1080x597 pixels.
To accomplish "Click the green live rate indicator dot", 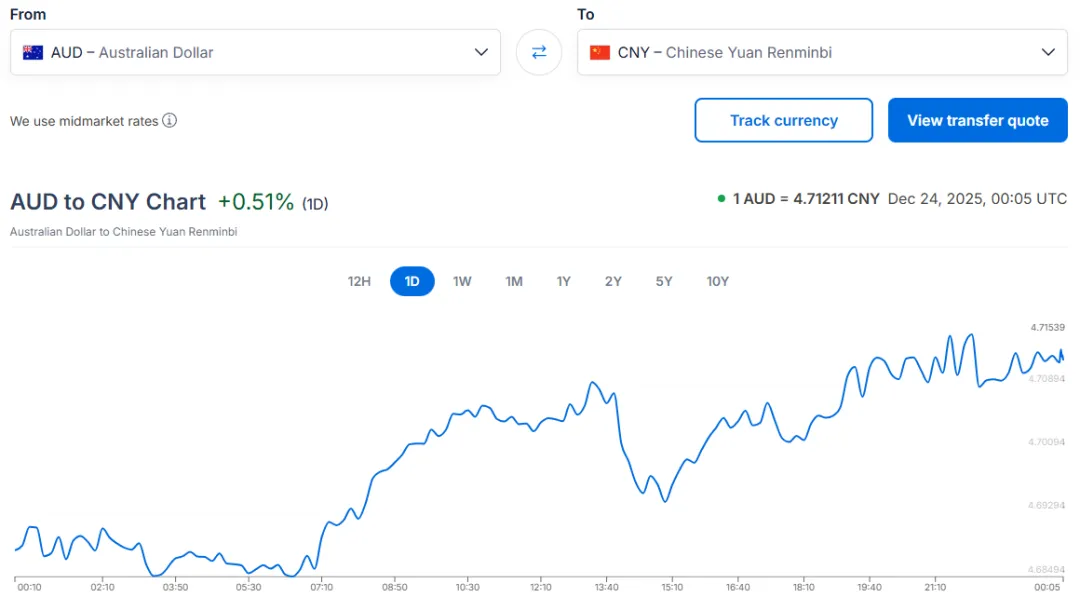I will pos(722,199).
